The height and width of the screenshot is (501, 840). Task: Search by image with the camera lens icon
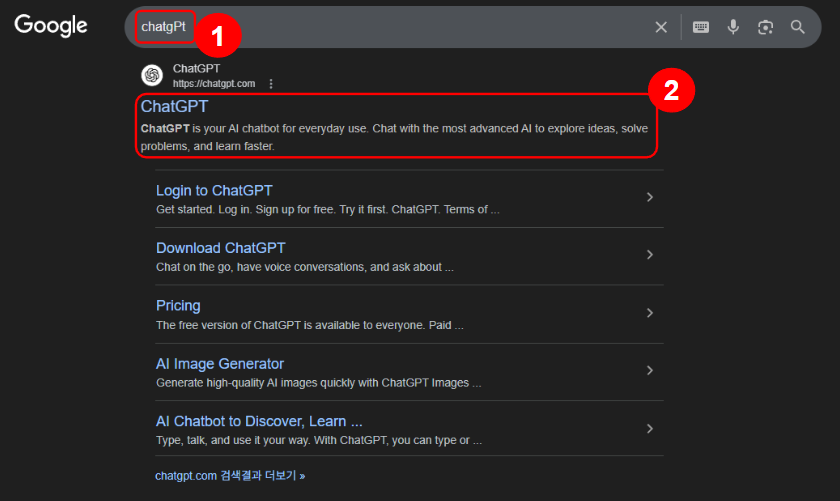[x=766, y=27]
